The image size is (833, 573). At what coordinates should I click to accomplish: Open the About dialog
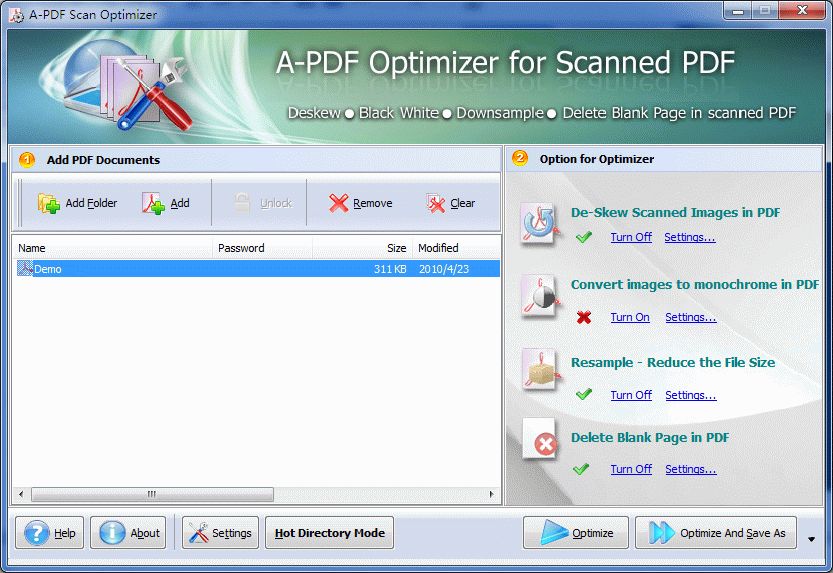pos(128,533)
